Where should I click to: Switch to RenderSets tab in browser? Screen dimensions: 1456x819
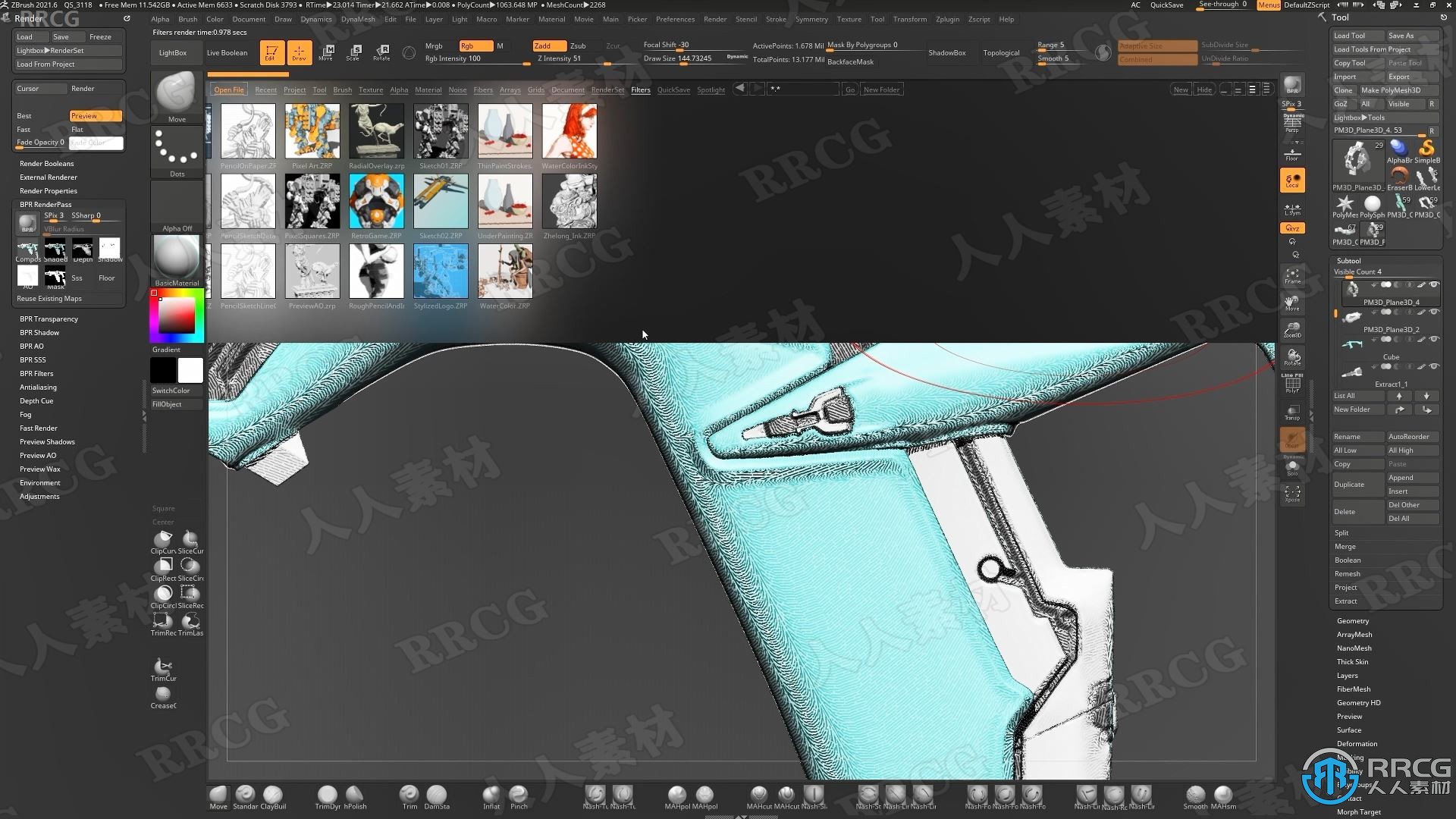[607, 89]
